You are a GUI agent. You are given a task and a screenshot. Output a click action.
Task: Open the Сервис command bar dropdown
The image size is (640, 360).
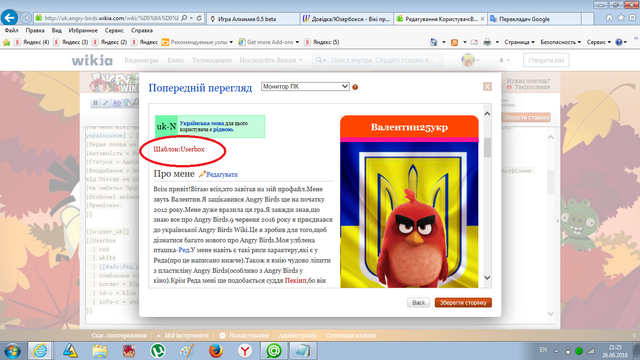point(599,42)
